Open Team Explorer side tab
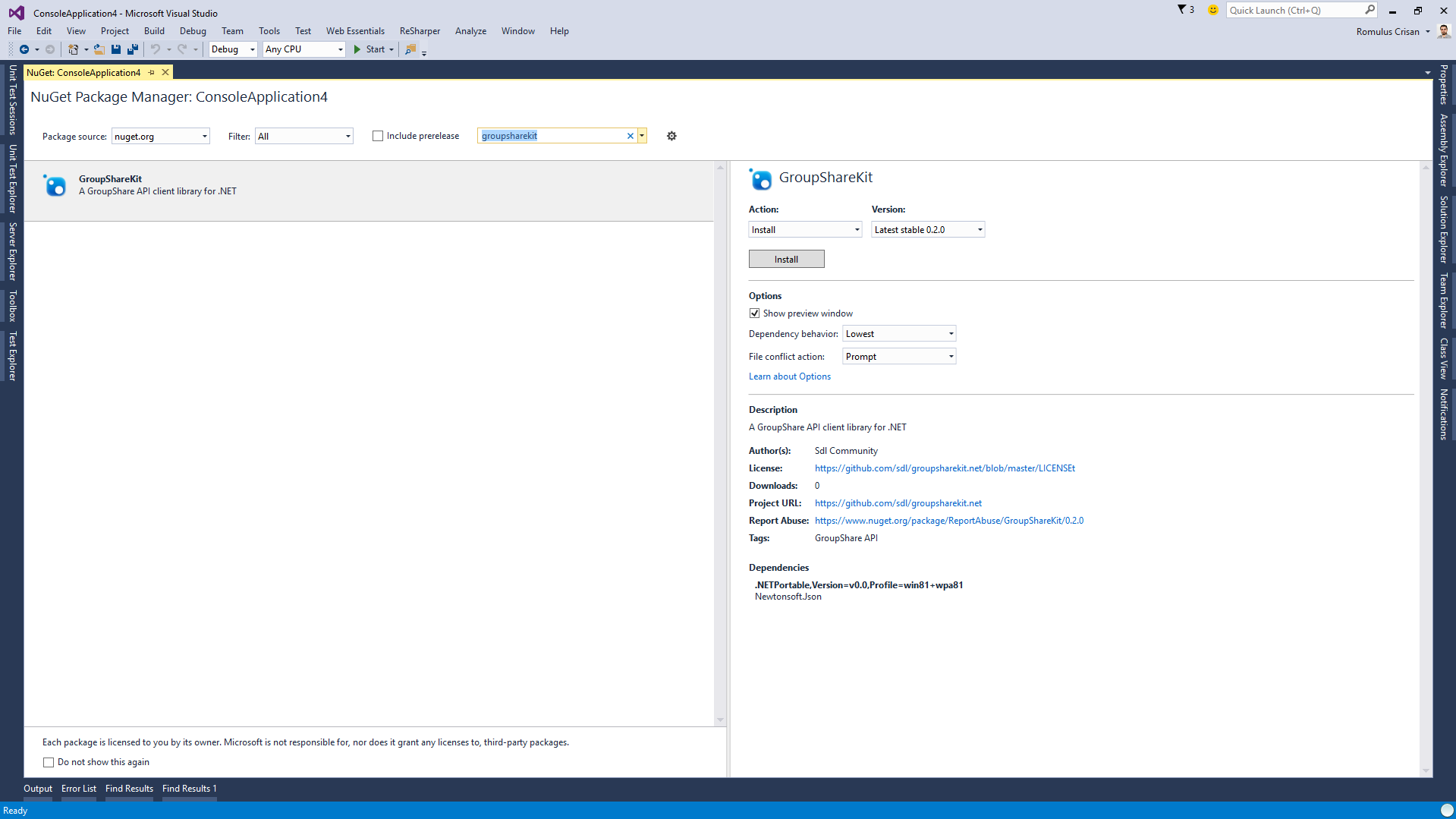 (x=1444, y=301)
